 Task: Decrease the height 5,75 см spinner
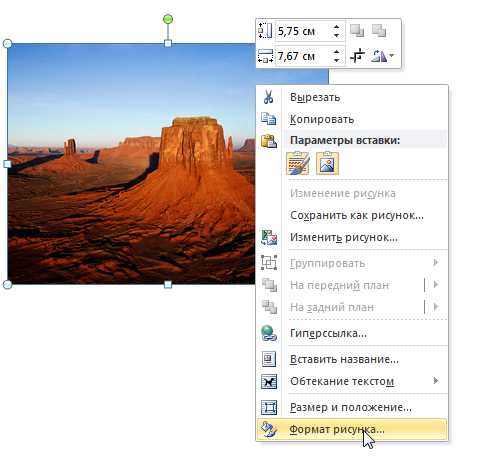(x=336, y=35)
